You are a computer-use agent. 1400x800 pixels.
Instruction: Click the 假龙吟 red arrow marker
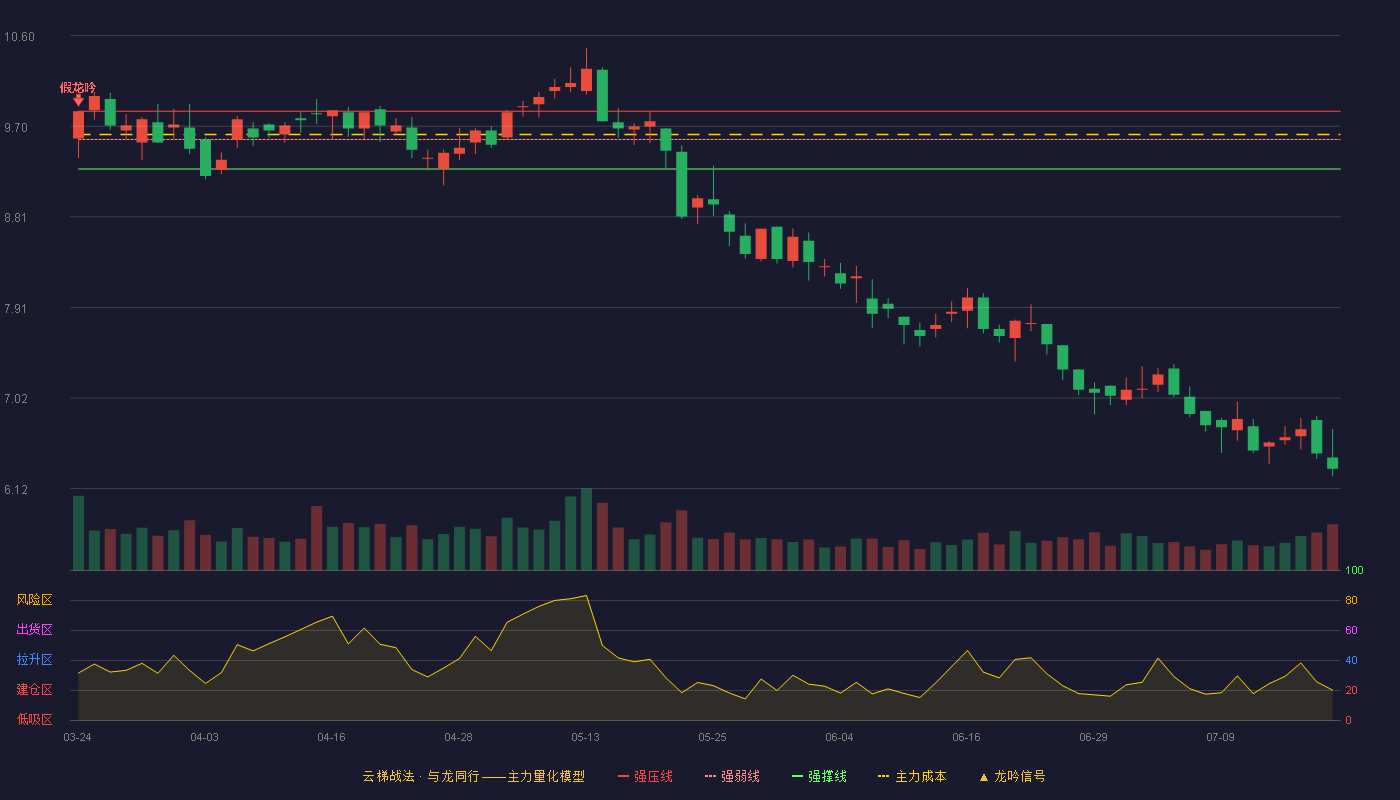pos(78,100)
